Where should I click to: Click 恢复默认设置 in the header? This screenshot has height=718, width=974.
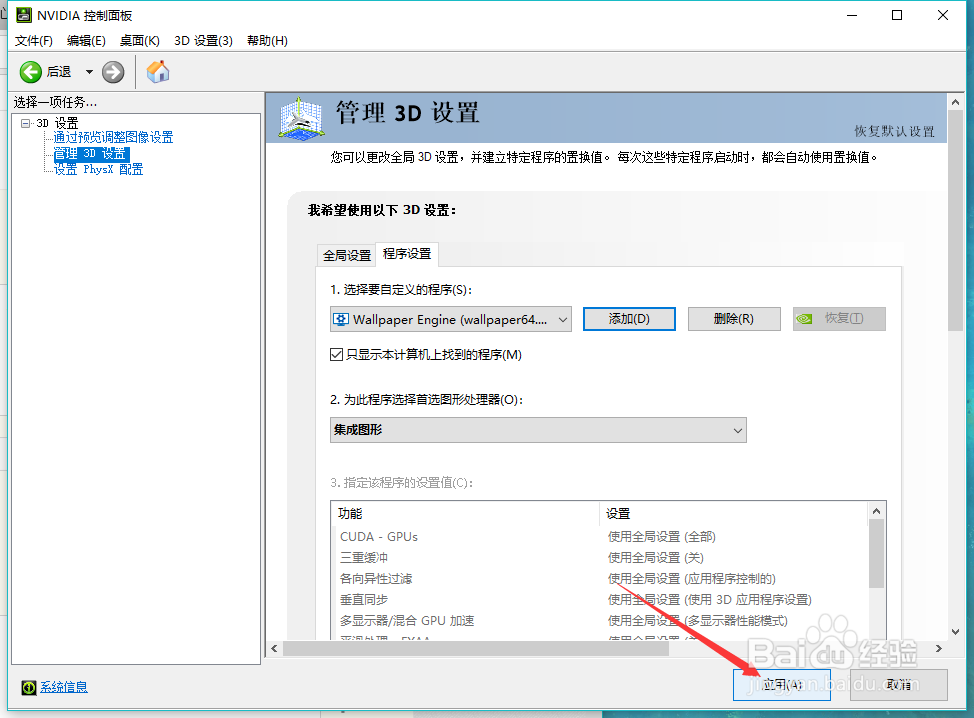pos(894,131)
